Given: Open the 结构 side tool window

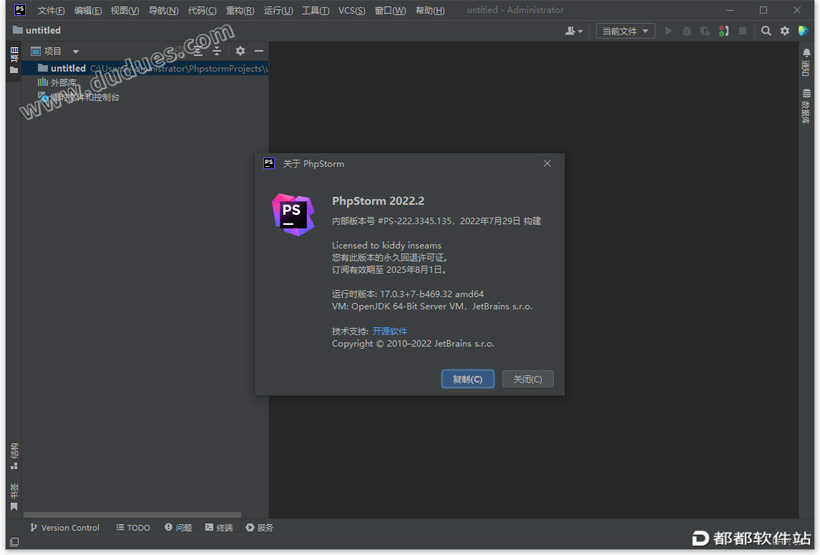Looking at the screenshot, I should coord(14,456).
